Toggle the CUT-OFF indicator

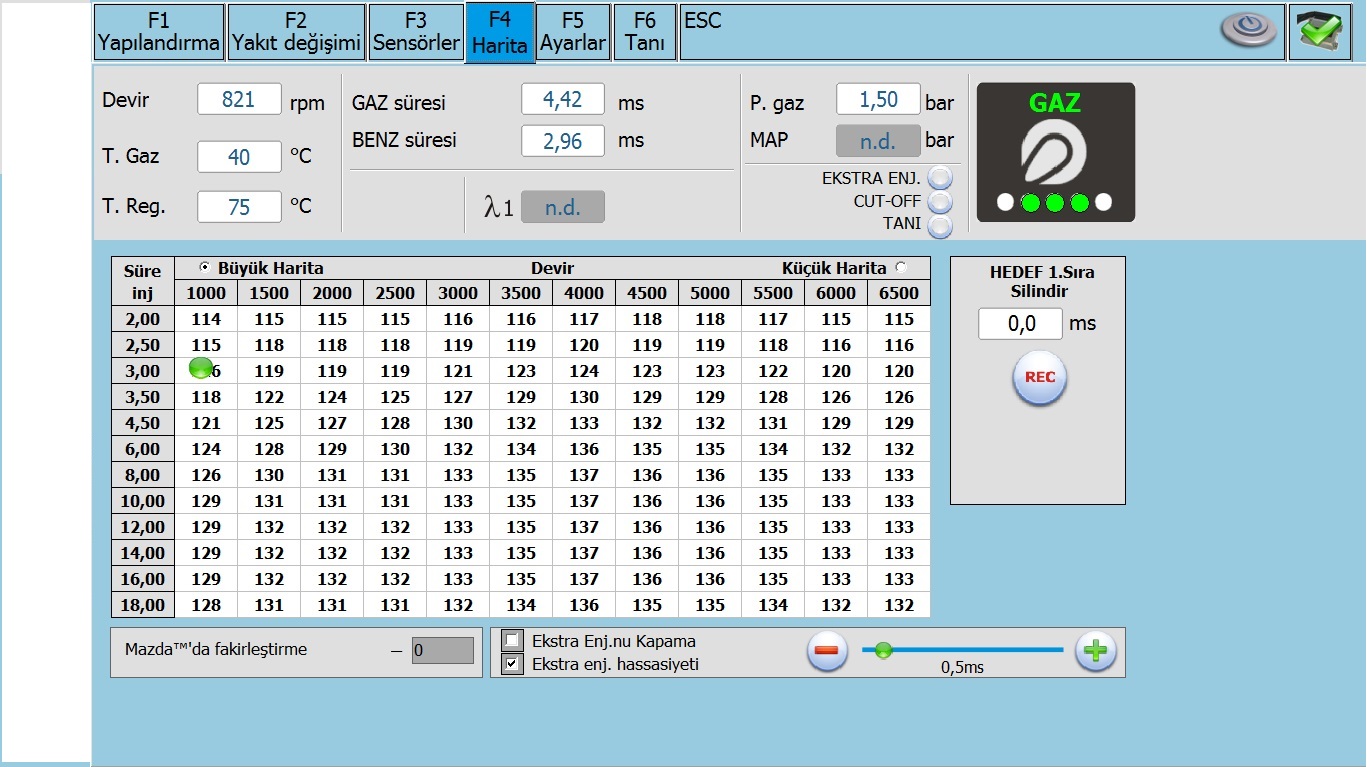tap(940, 202)
